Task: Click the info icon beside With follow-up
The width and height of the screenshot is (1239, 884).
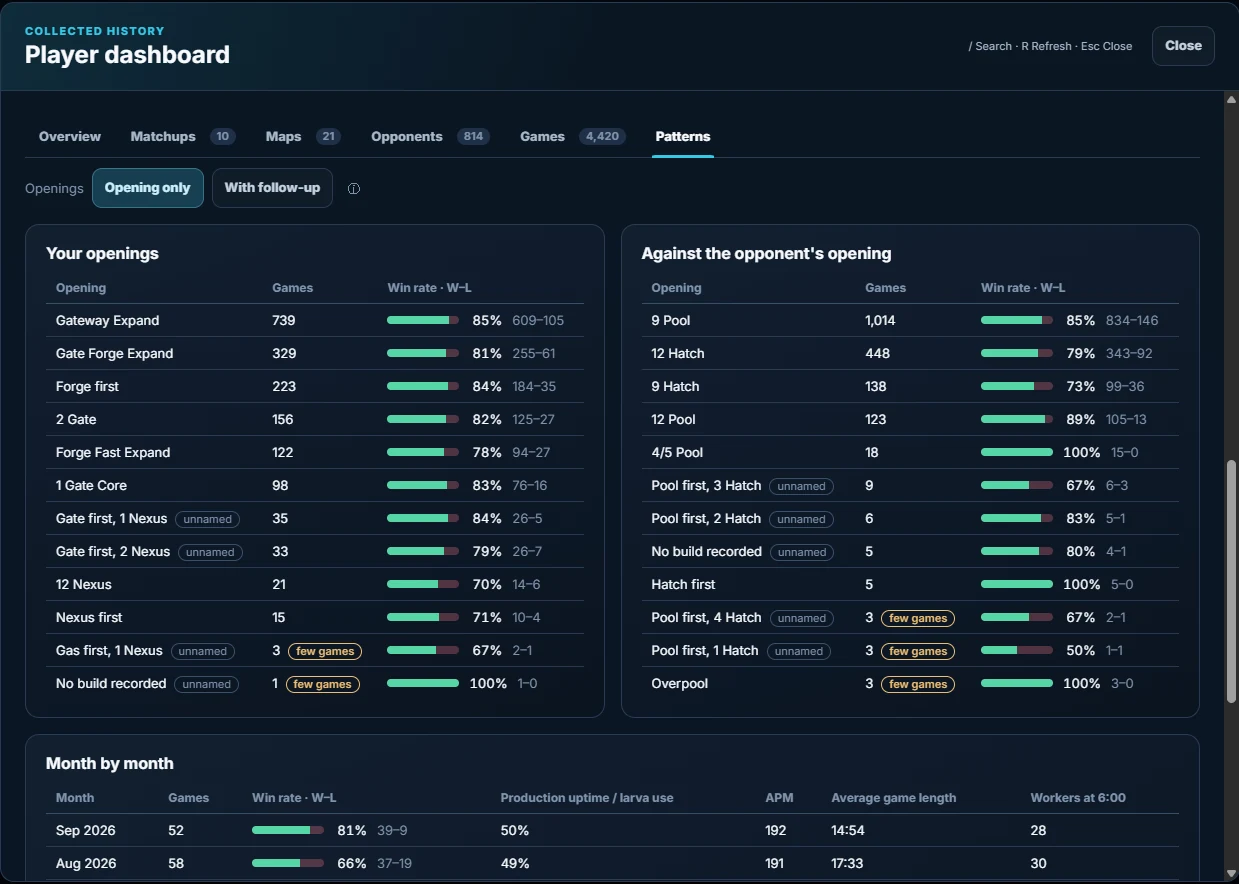Action: coord(353,188)
